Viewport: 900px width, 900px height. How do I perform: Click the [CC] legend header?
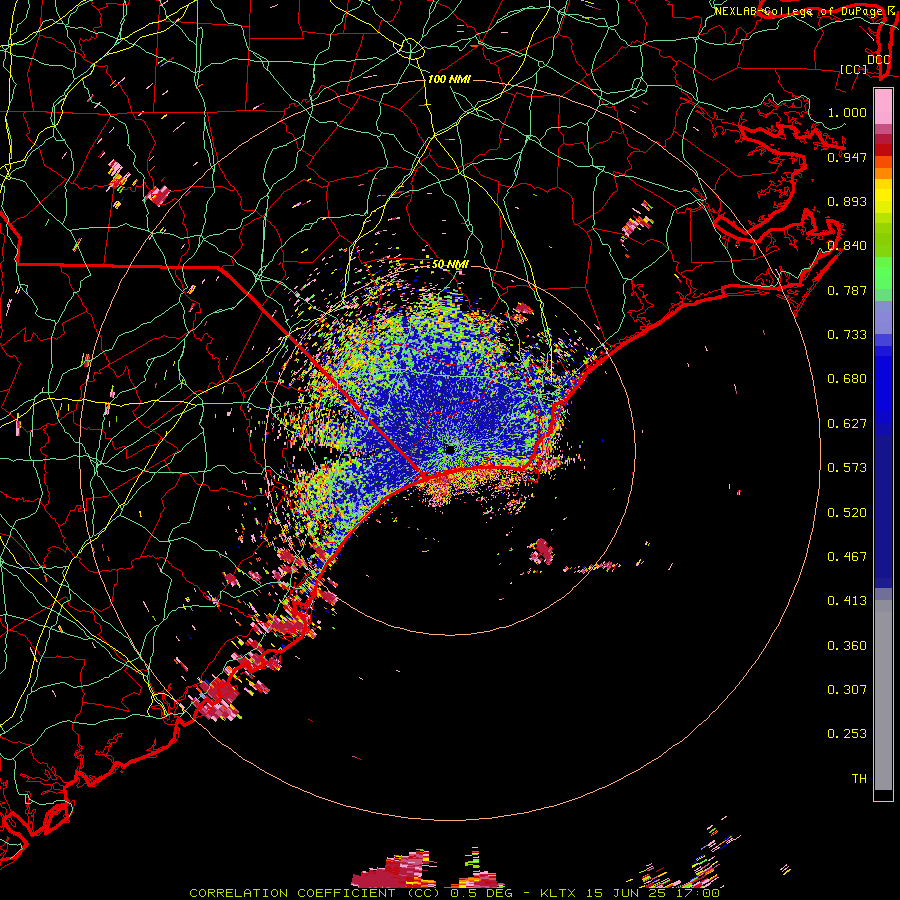tap(853, 69)
